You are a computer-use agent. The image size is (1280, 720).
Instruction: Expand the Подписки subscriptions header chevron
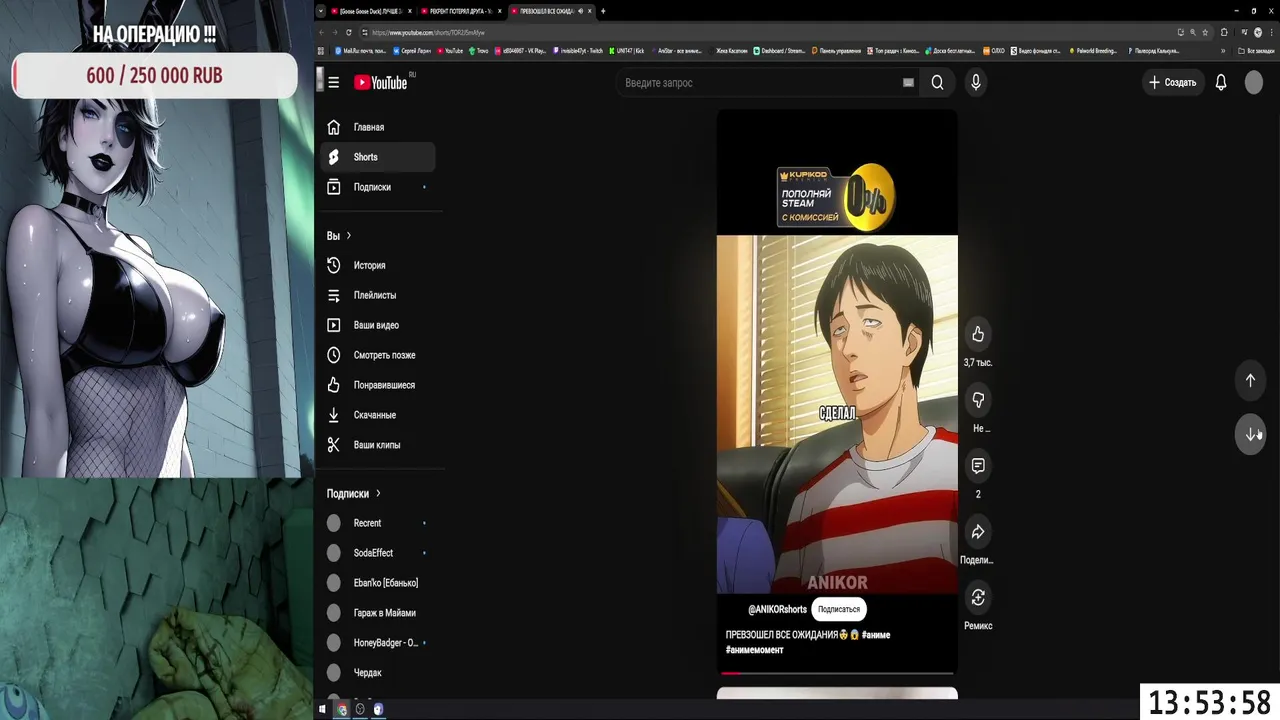(378, 494)
